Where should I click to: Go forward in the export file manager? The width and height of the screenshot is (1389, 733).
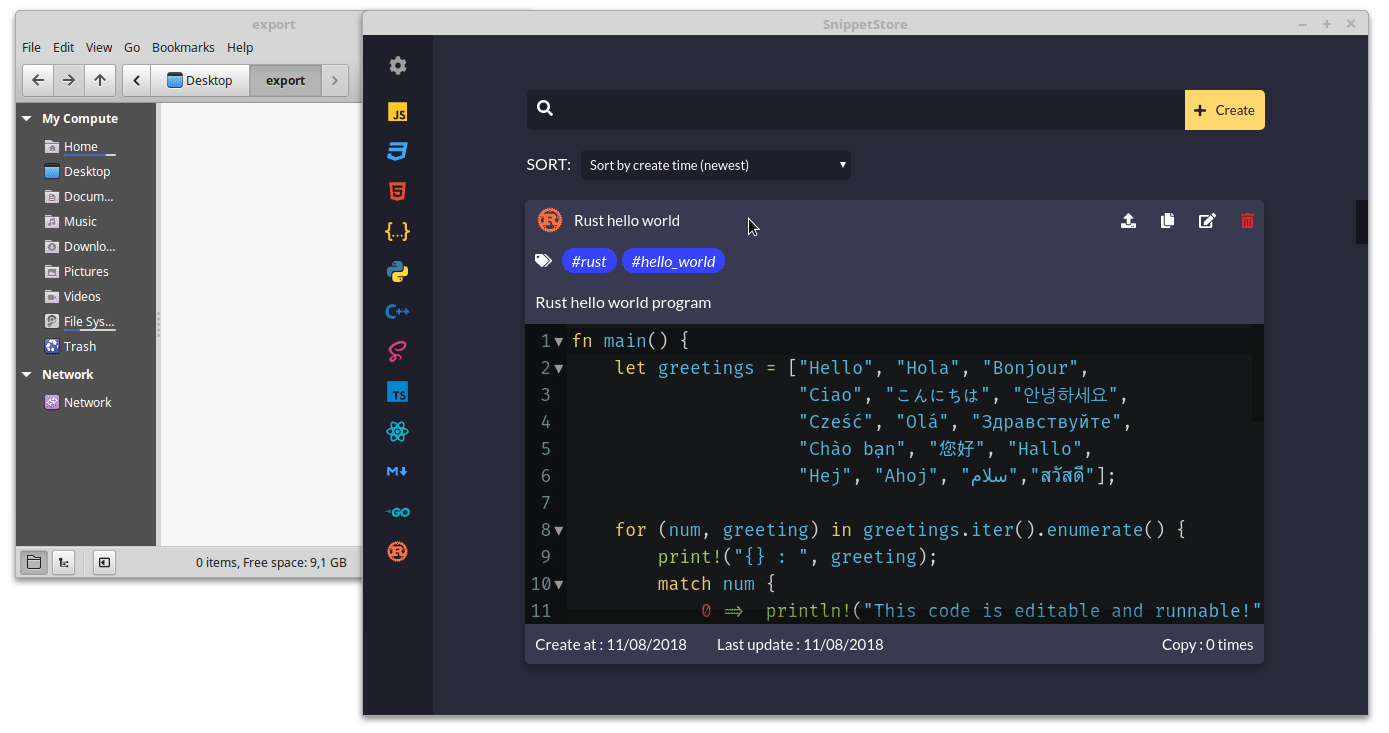[x=68, y=80]
